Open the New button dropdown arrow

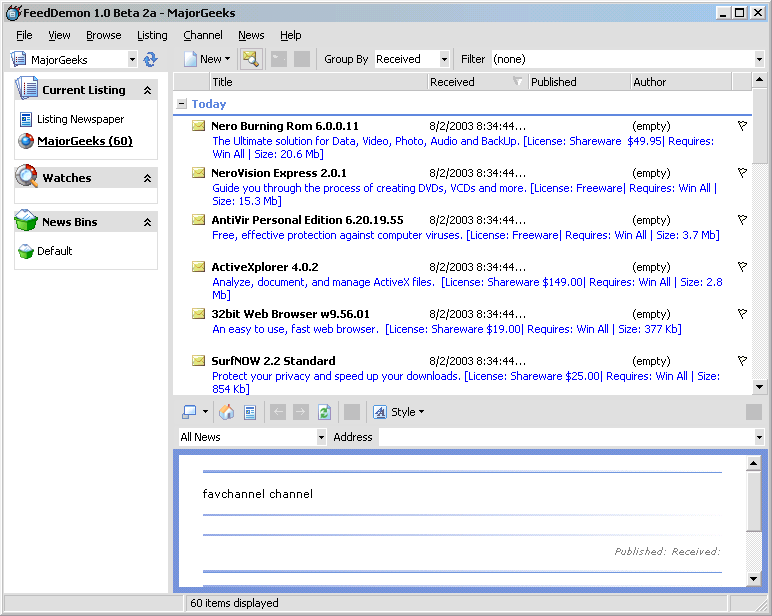point(227,59)
